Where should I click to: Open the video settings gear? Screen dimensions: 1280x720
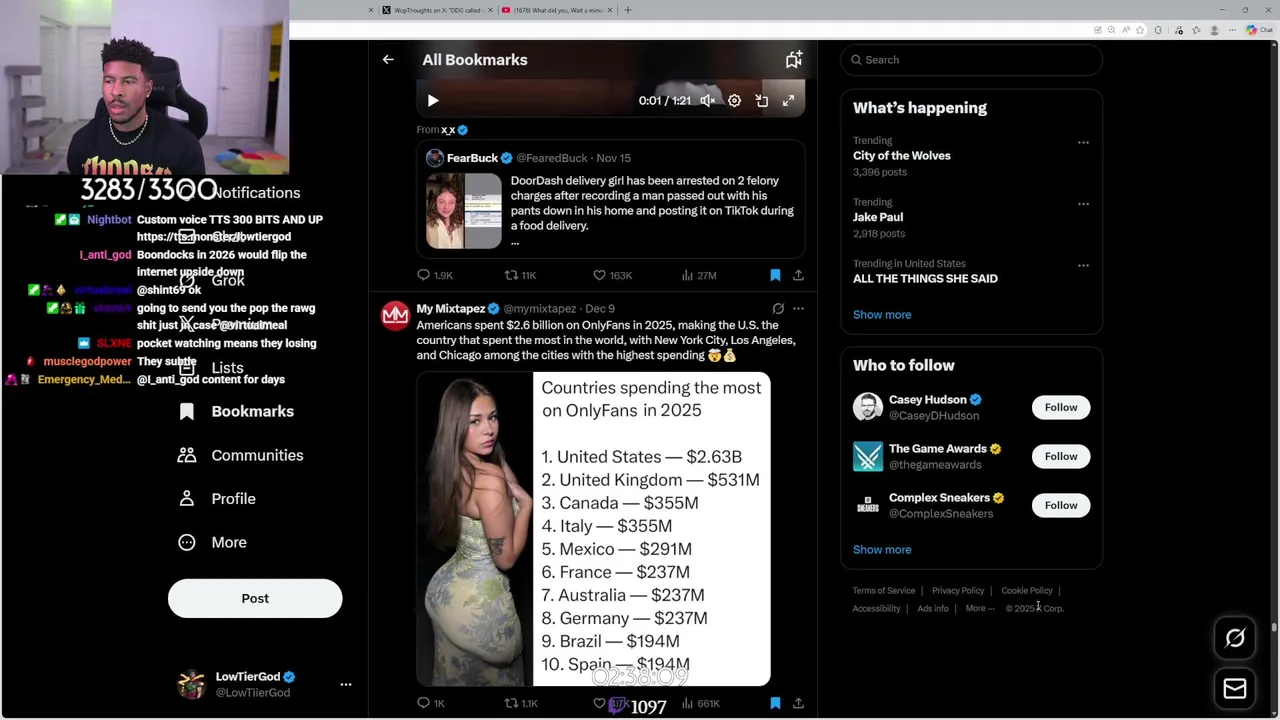coord(734,101)
